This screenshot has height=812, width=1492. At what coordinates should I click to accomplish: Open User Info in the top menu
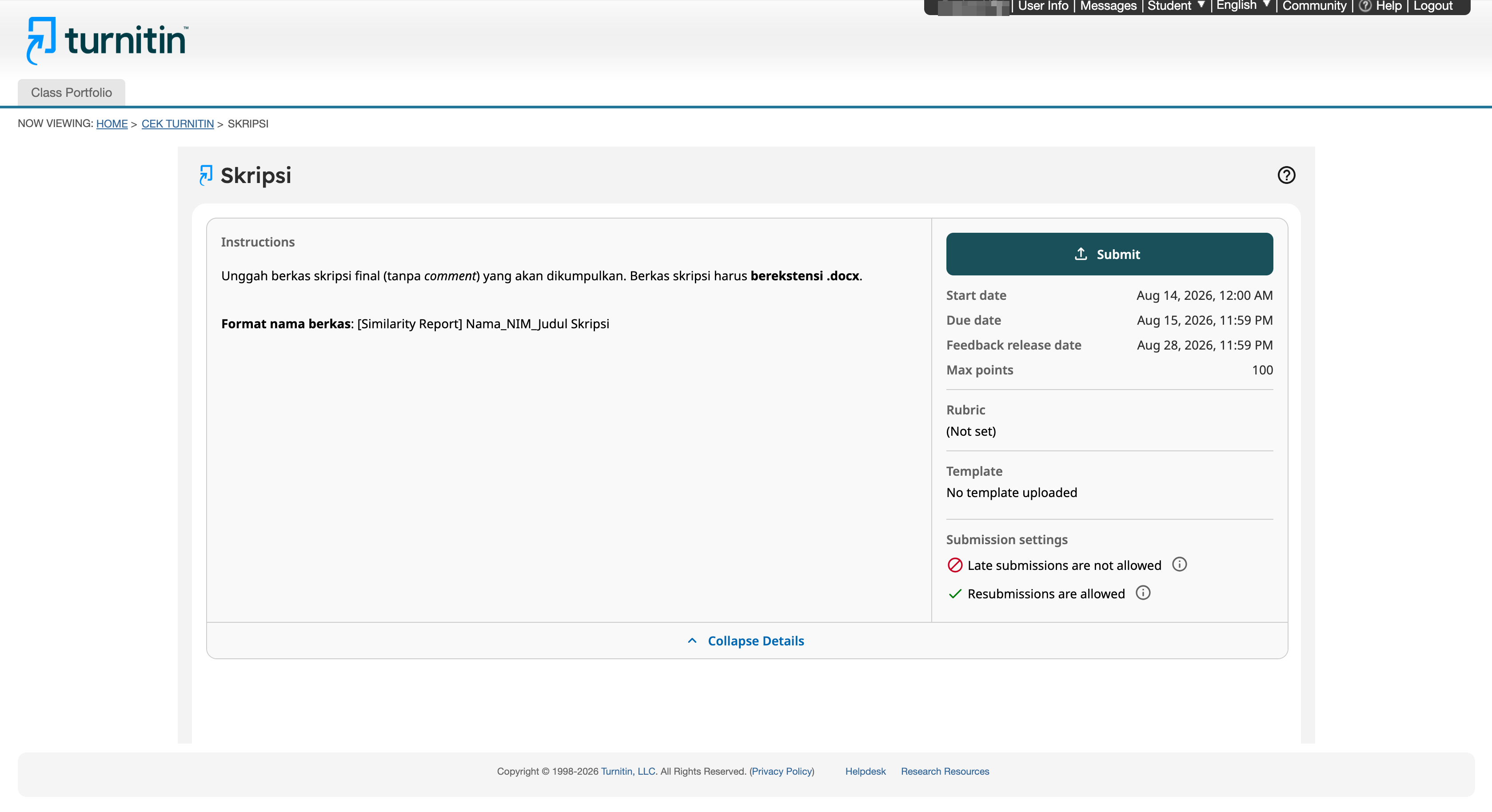(1043, 6)
